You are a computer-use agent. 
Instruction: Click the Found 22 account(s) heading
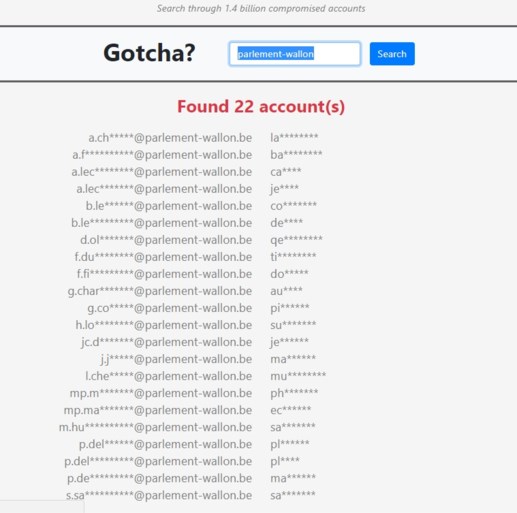pos(261,106)
